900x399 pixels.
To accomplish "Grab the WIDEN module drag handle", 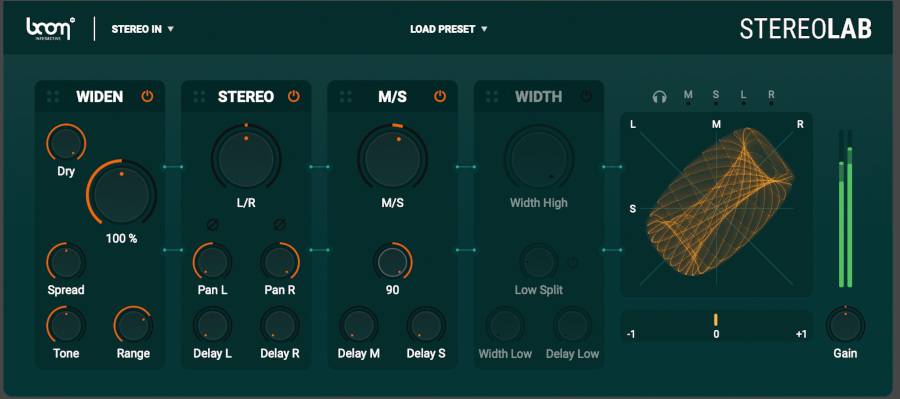I will tap(53, 96).
